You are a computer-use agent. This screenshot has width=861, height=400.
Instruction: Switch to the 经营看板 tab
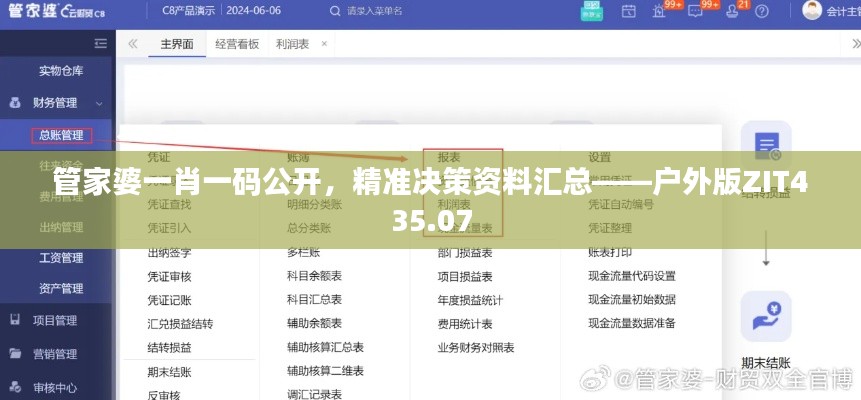237,45
